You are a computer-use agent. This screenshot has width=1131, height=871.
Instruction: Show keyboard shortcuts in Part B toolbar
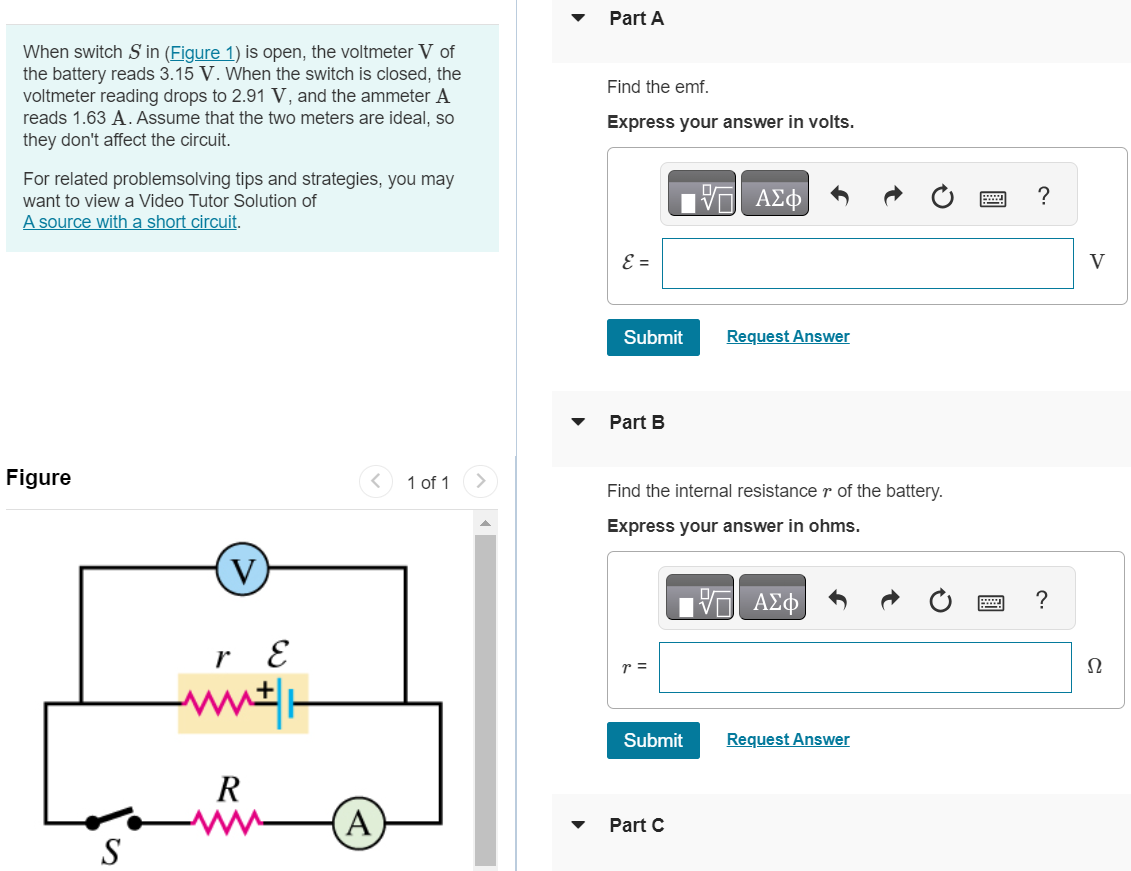point(991,602)
